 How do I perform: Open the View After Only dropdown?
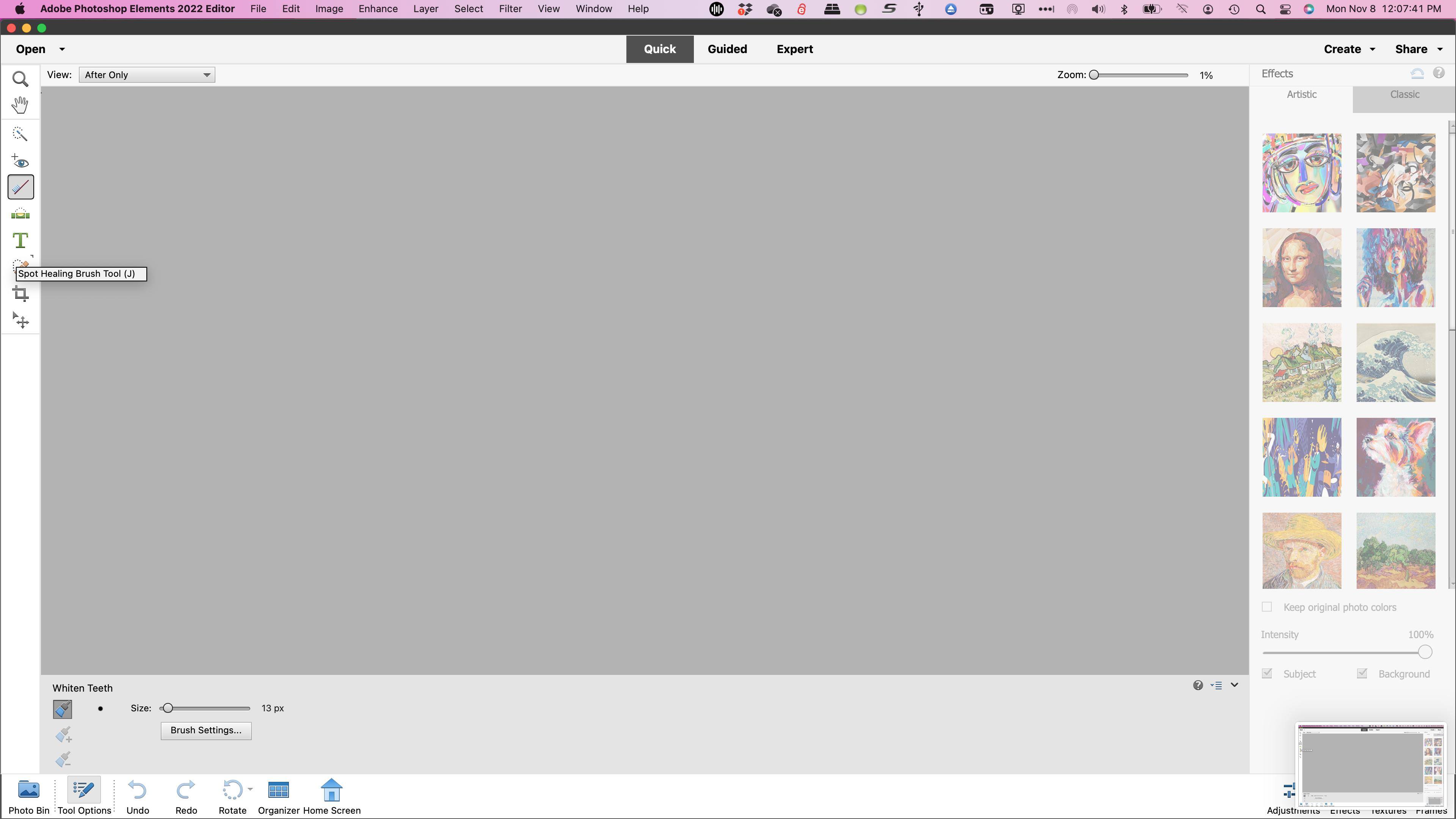pos(147,75)
